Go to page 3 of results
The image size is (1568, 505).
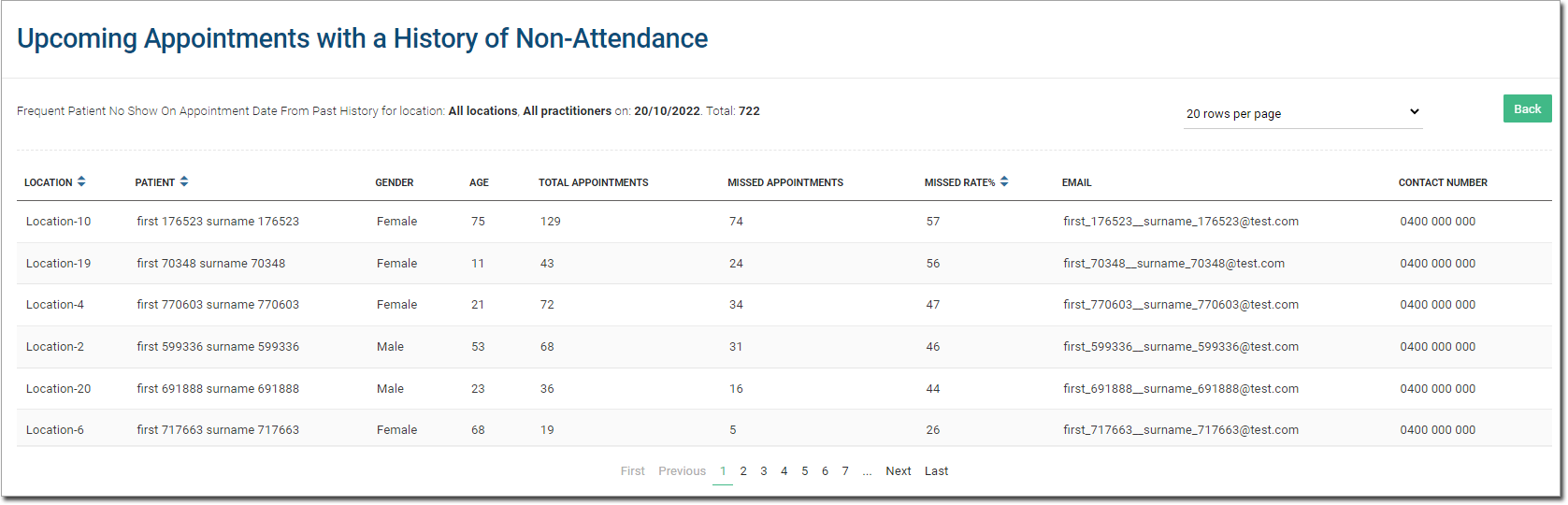point(764,471)
